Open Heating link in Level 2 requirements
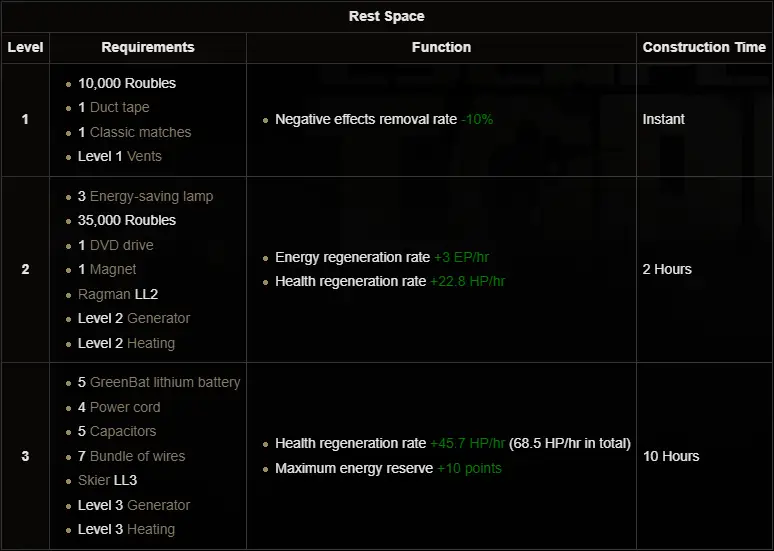 tap(151, 343)
